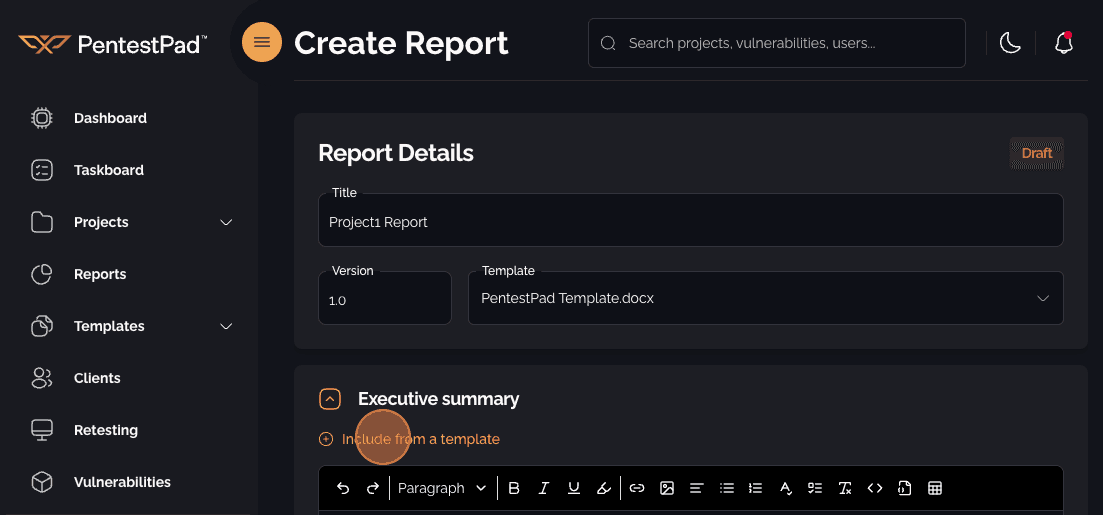Undo the last editor action
The width and height of the screenshot is (1103, 515).
click(x=343, y=488)
